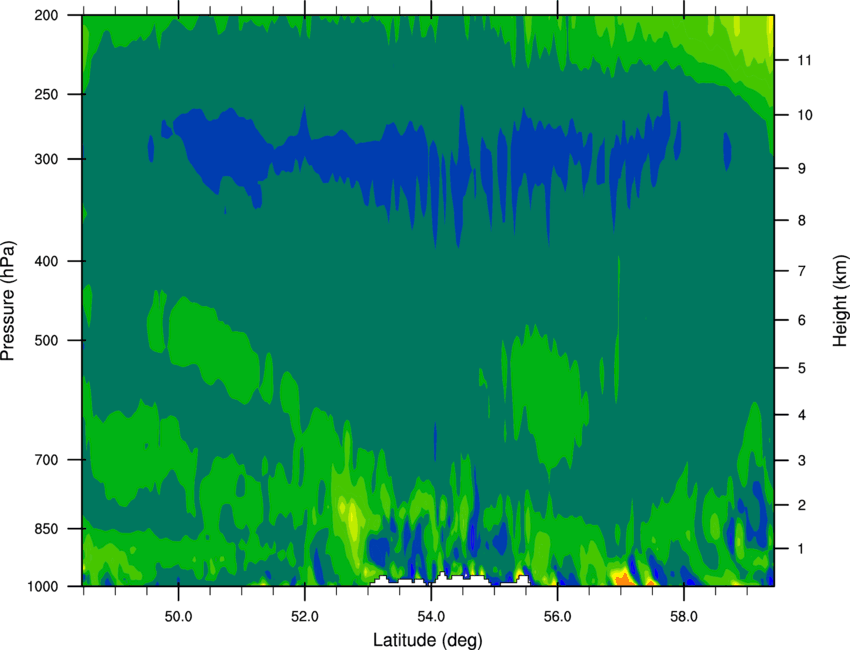Click the 58.0 latitude tick label
Viewport: 850px width, 650px height.
coord(684,616)
